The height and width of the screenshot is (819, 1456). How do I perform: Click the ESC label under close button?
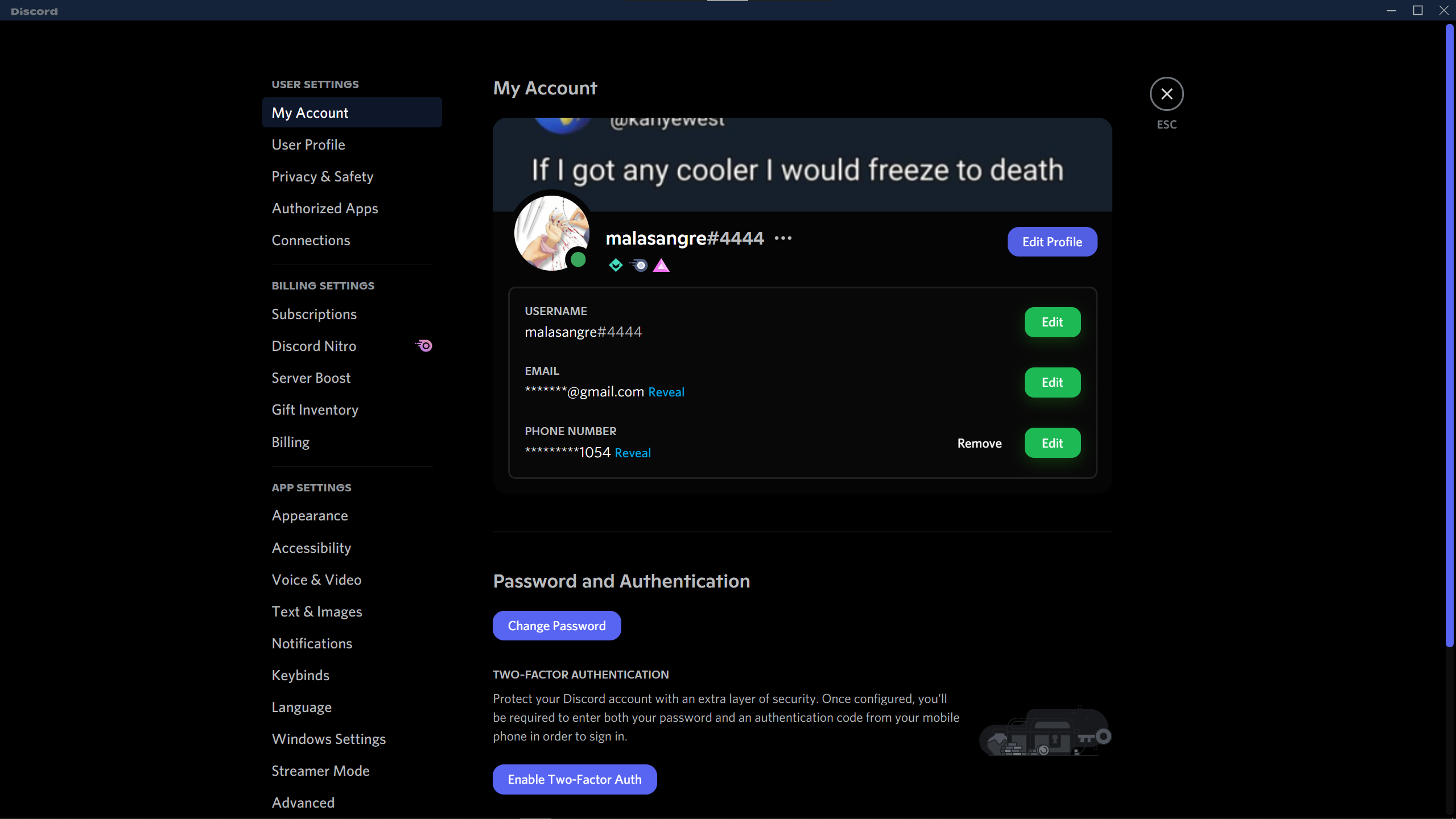pos(1166,125)
